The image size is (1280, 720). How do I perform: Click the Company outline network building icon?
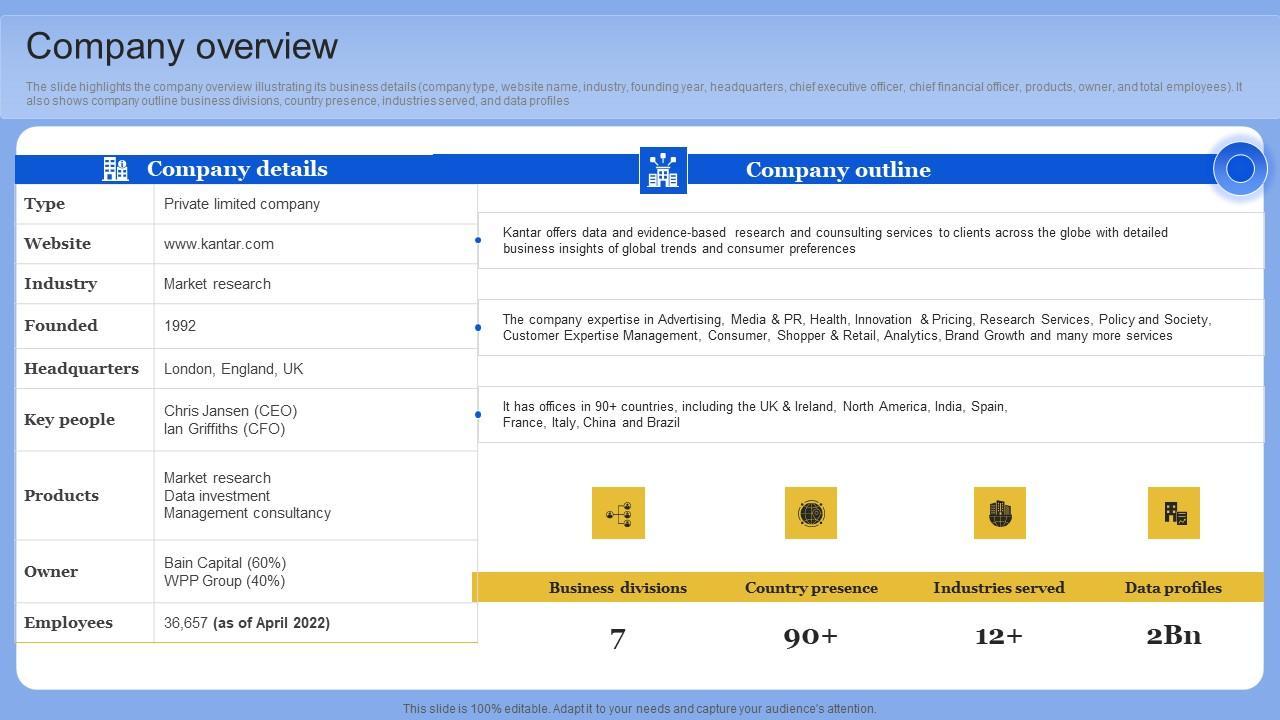click(663, 170)
